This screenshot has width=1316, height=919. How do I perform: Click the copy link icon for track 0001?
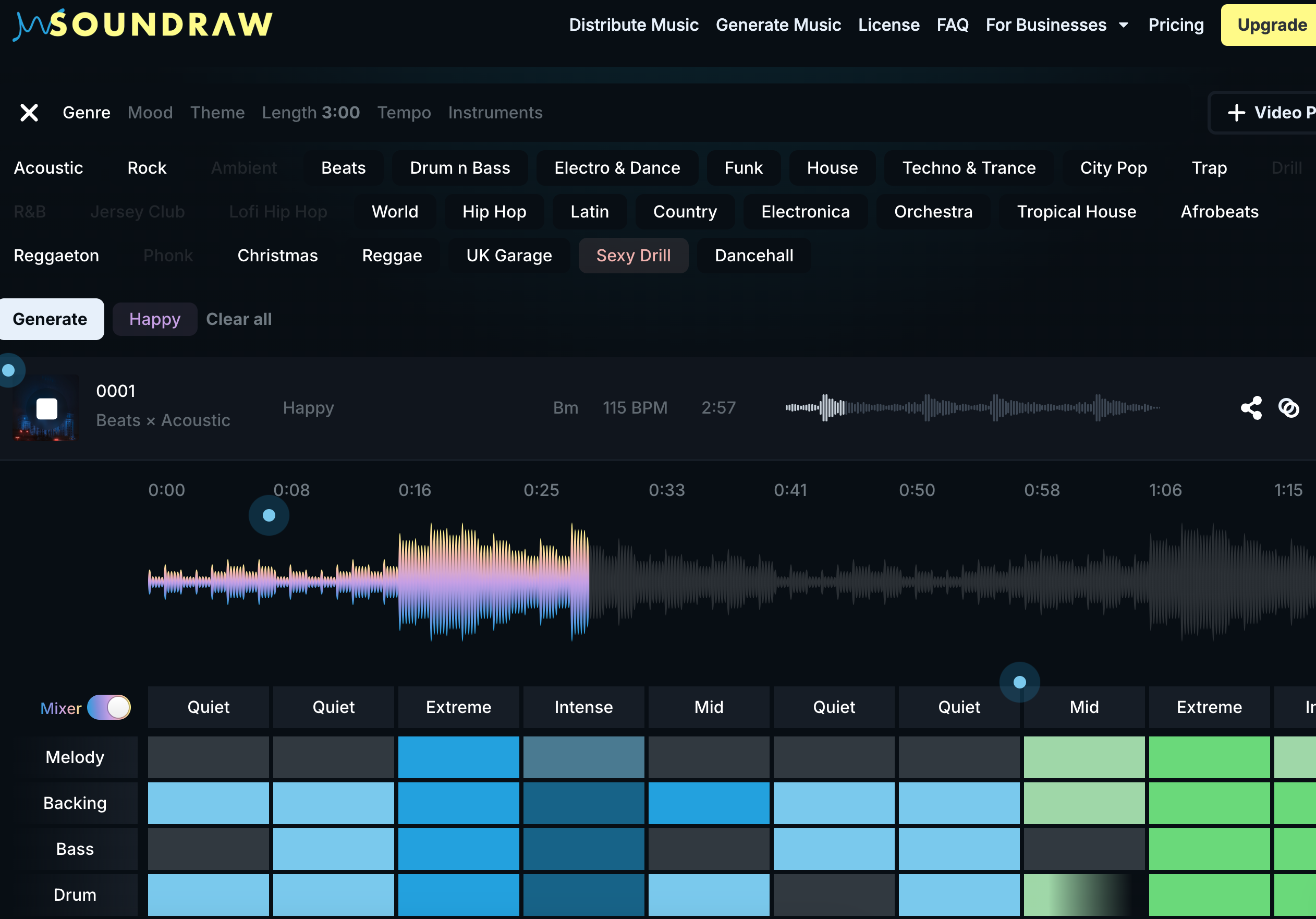coord(1288,408)
